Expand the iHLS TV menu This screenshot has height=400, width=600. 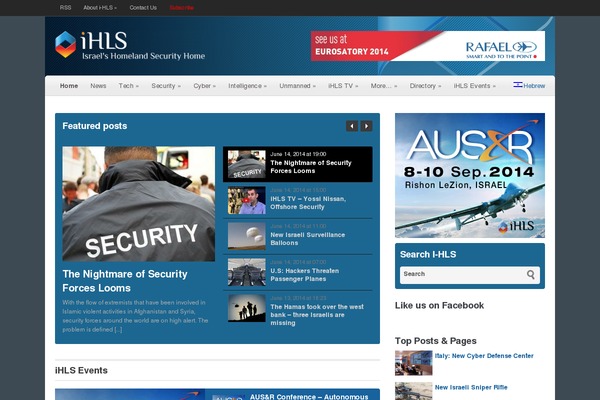point(343,86)
